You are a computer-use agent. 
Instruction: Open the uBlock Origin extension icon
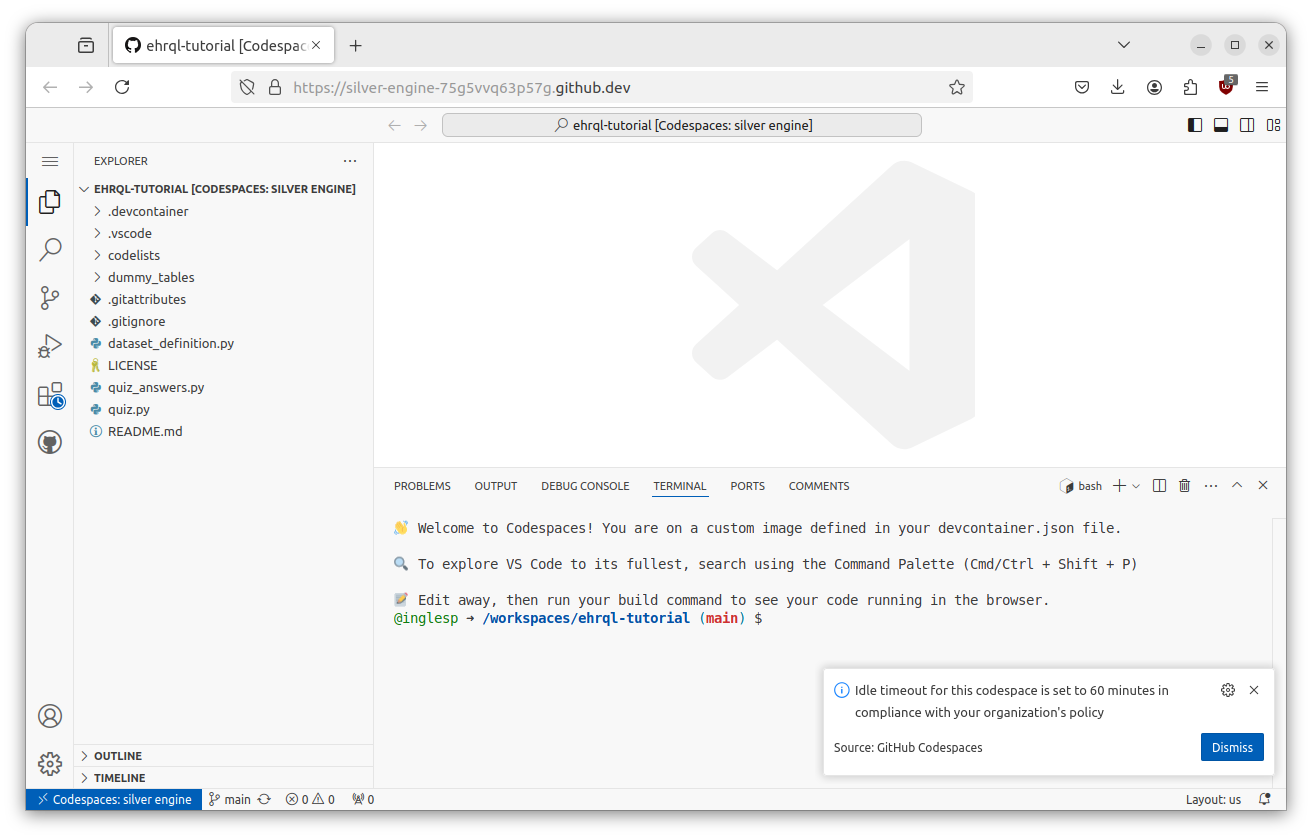1227,86
